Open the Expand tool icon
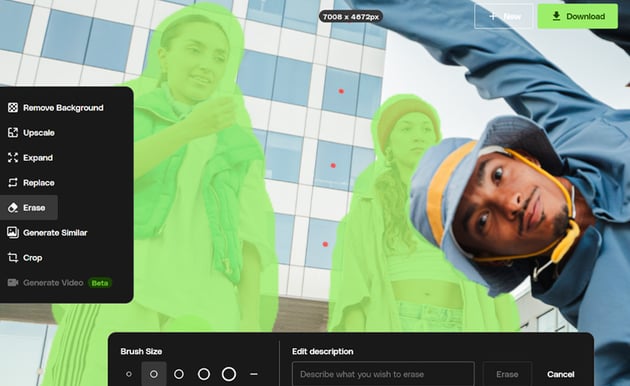Viewport: 630px width, 386px height. click(13, 157)
